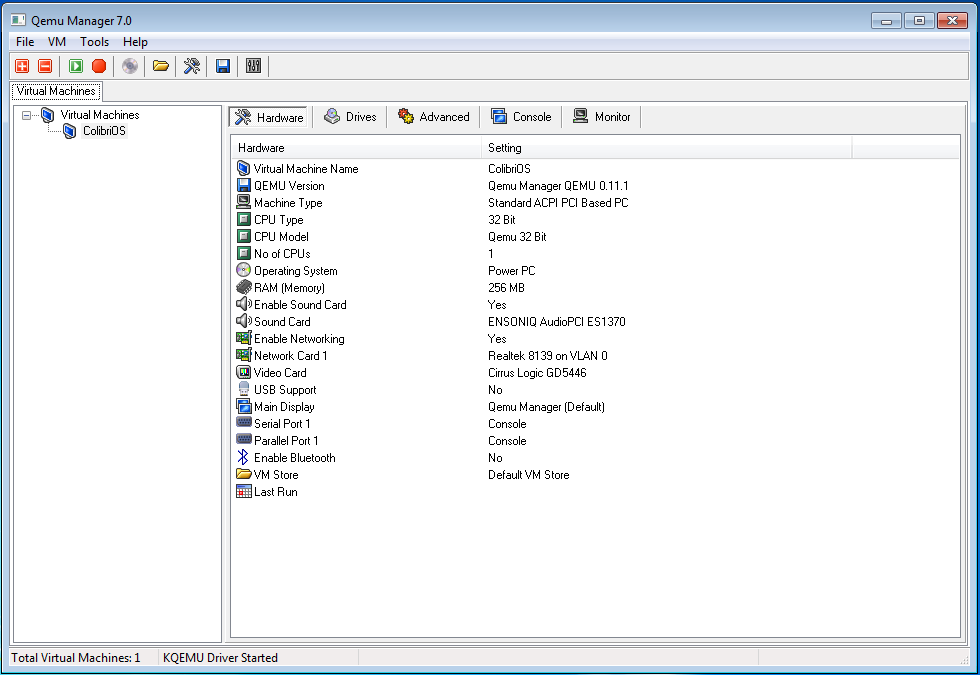Select the Parallel Port 1 row label
Screen dimensions: 980x675
(286, 441)
